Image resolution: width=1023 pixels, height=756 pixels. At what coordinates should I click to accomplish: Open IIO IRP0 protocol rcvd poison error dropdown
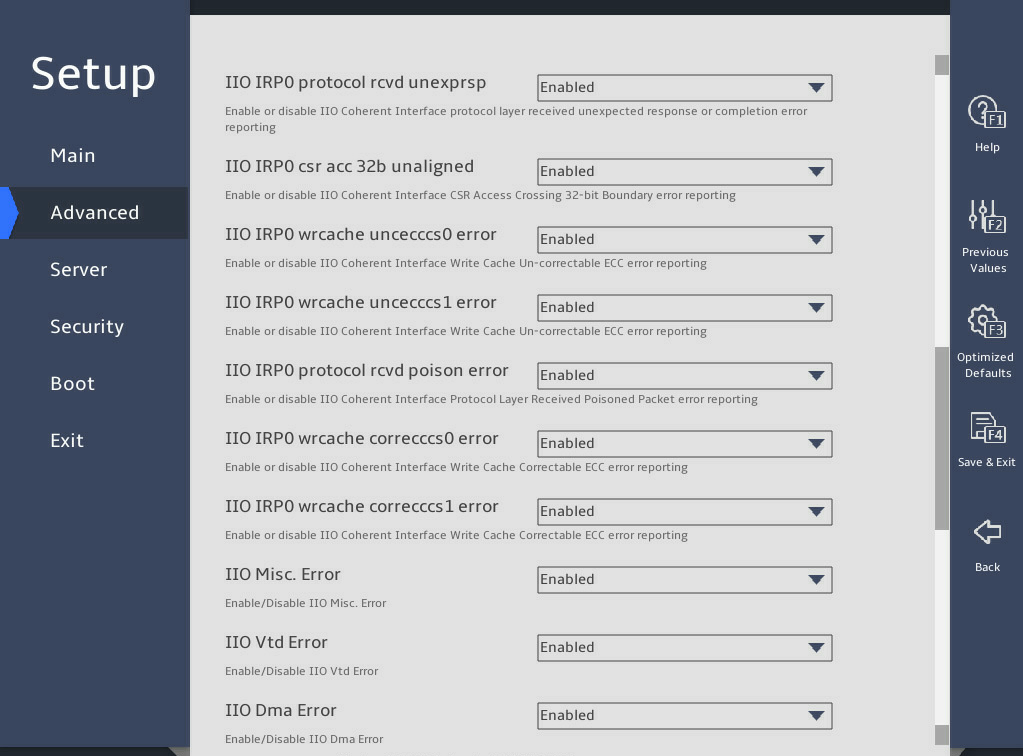684,376
